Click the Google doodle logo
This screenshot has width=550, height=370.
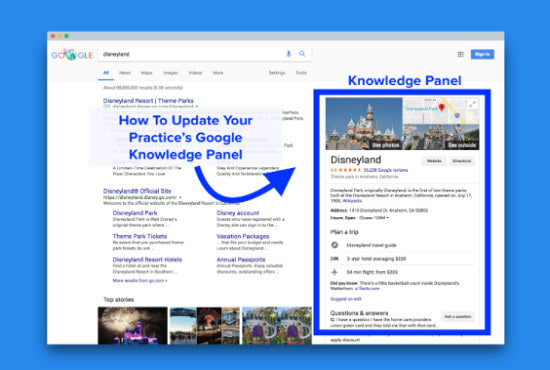point(72,54)
